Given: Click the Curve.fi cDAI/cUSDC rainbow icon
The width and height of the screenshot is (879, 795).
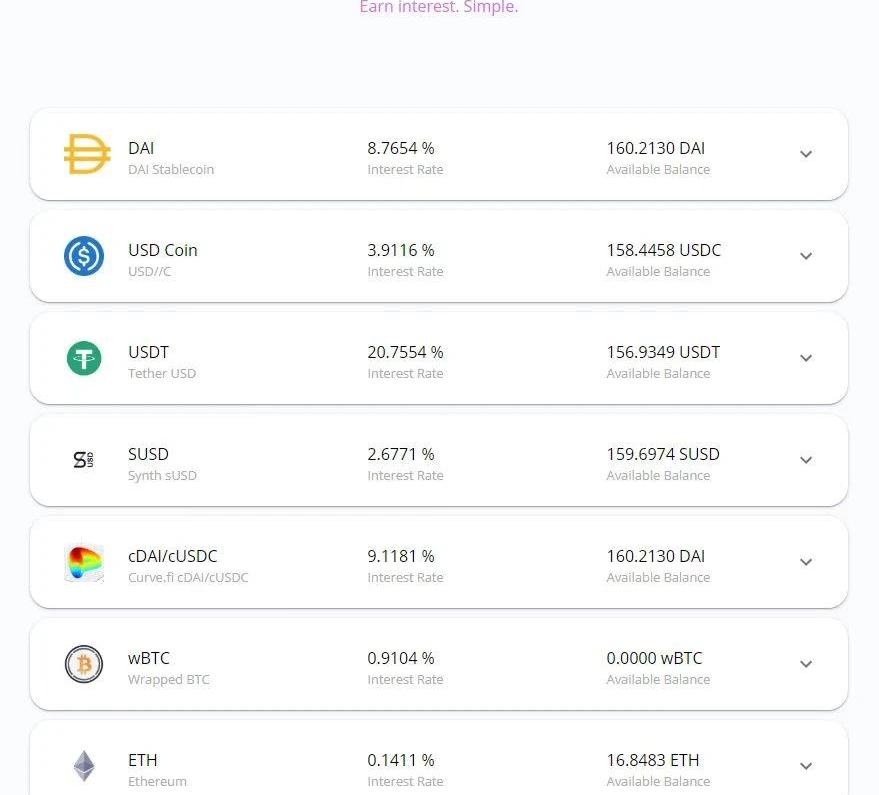Looking at the screenshot, I should click(84, 563).
